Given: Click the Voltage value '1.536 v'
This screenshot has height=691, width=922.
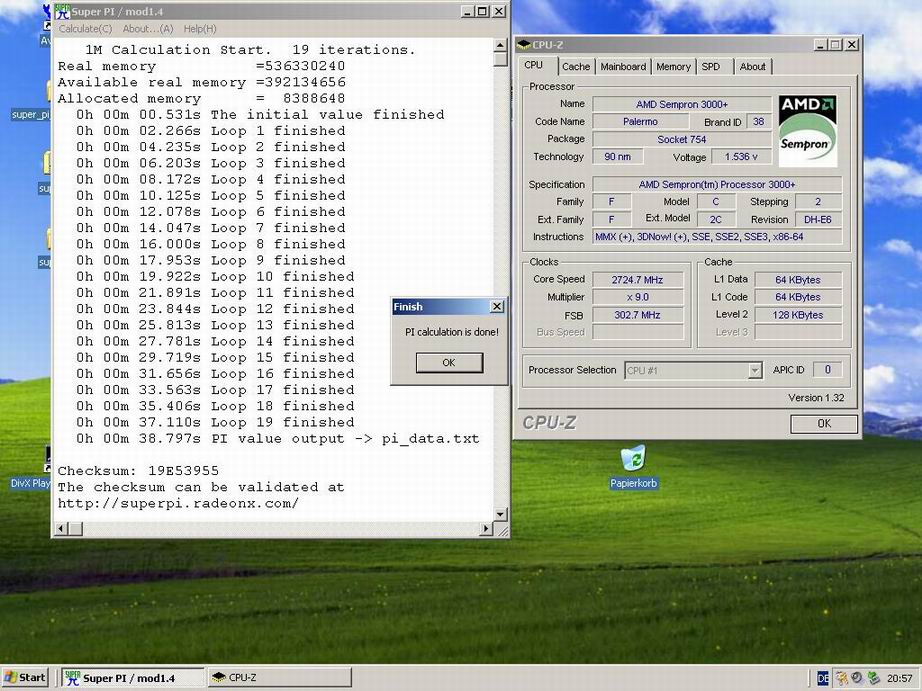Looking at the screenshot, I should coord(741,156).
